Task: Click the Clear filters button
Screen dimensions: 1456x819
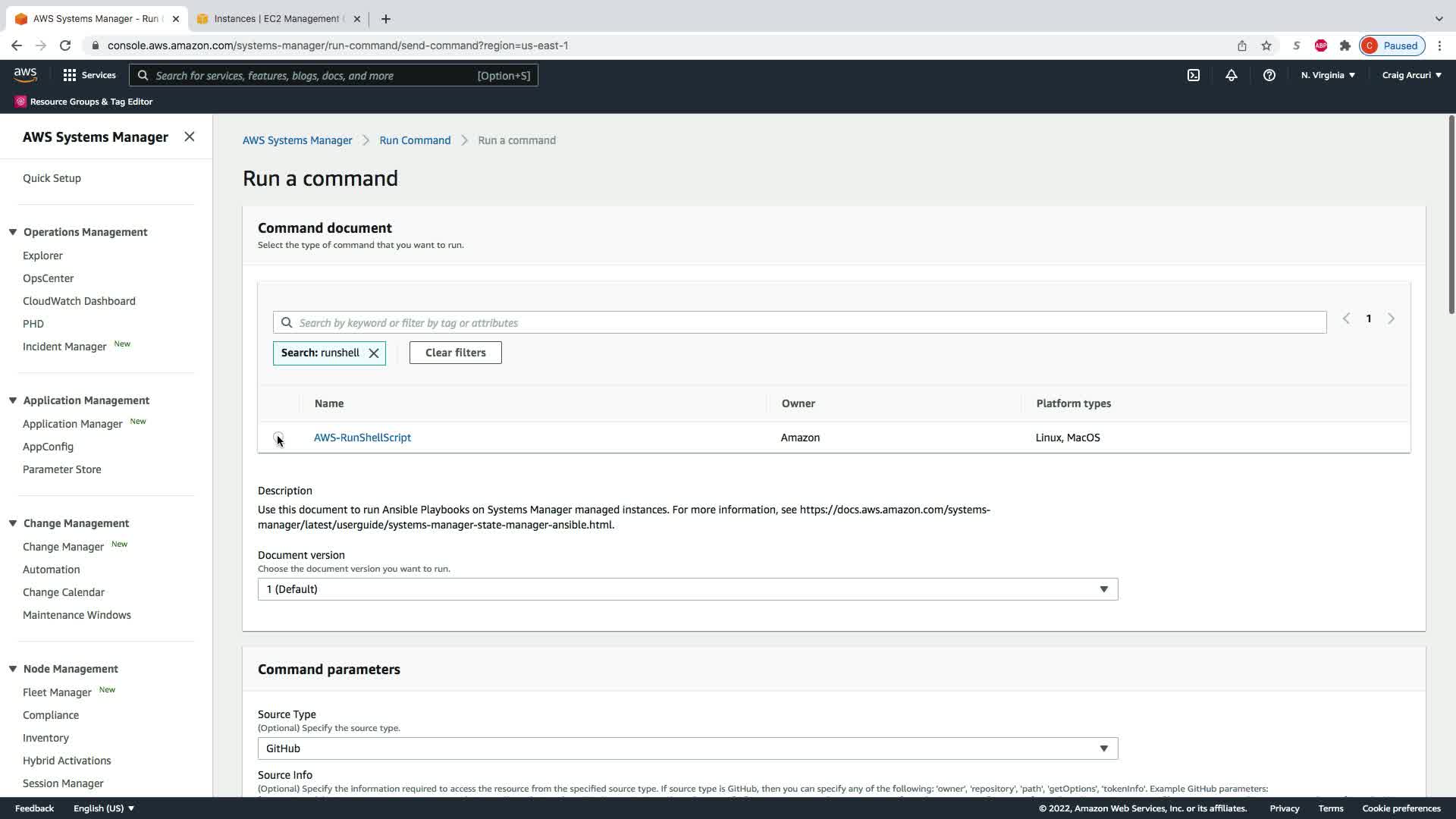Action: [x=455, y=353]
